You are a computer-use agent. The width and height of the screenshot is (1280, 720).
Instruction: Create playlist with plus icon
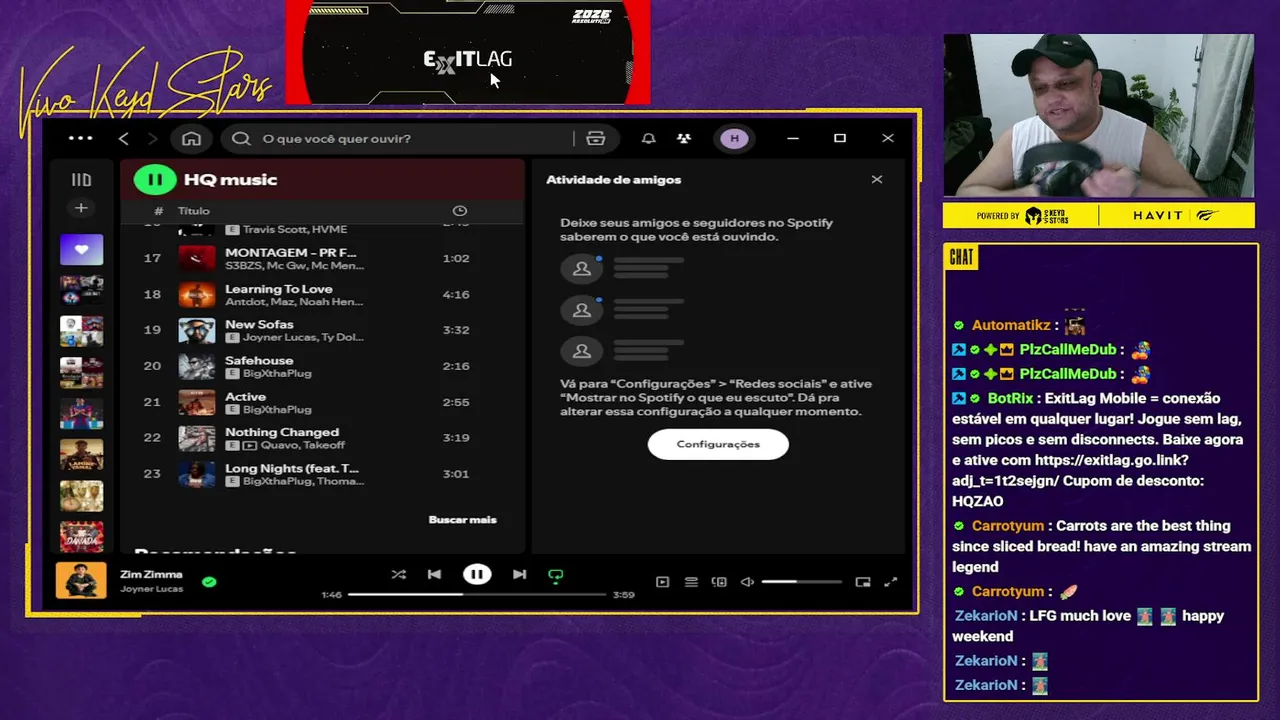81,208
